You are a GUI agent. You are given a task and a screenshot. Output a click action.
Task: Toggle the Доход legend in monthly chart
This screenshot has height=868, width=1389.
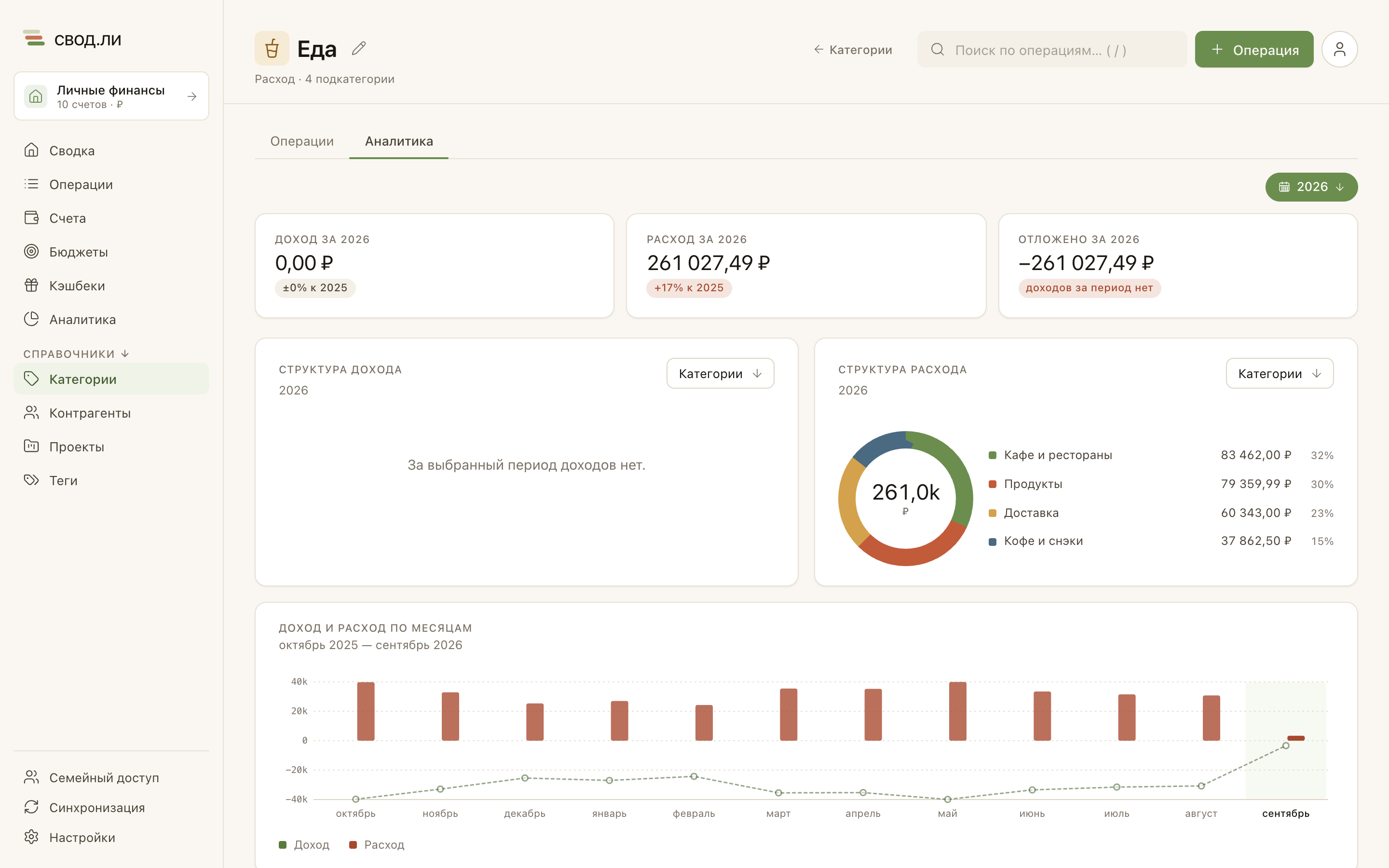point(304,844)
